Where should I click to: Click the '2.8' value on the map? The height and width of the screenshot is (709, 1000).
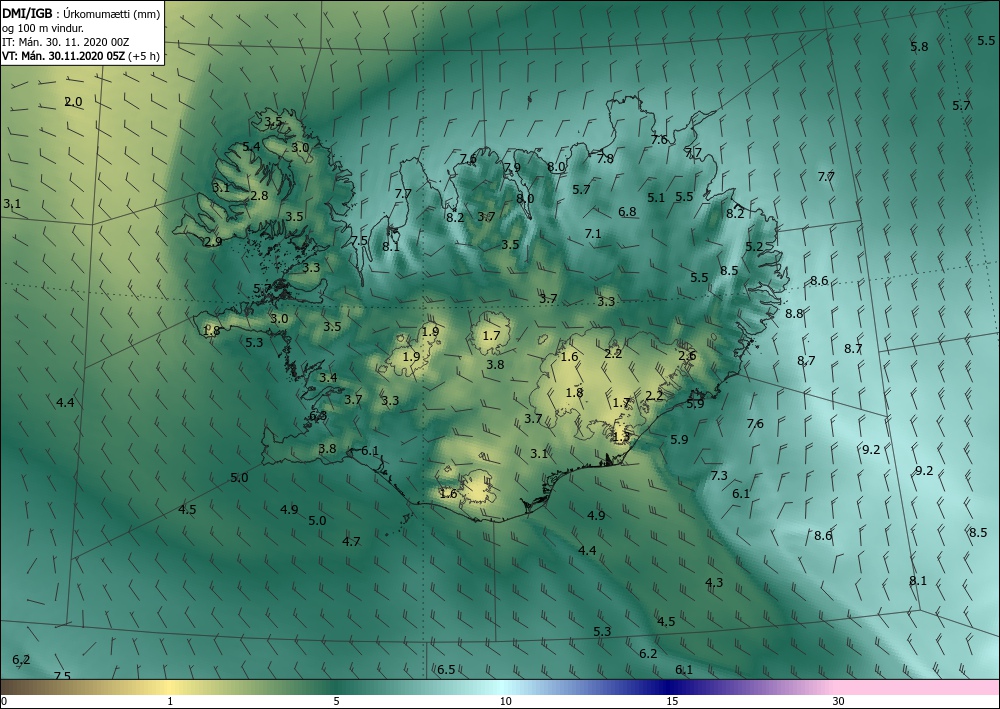click(x=260, y=196)
